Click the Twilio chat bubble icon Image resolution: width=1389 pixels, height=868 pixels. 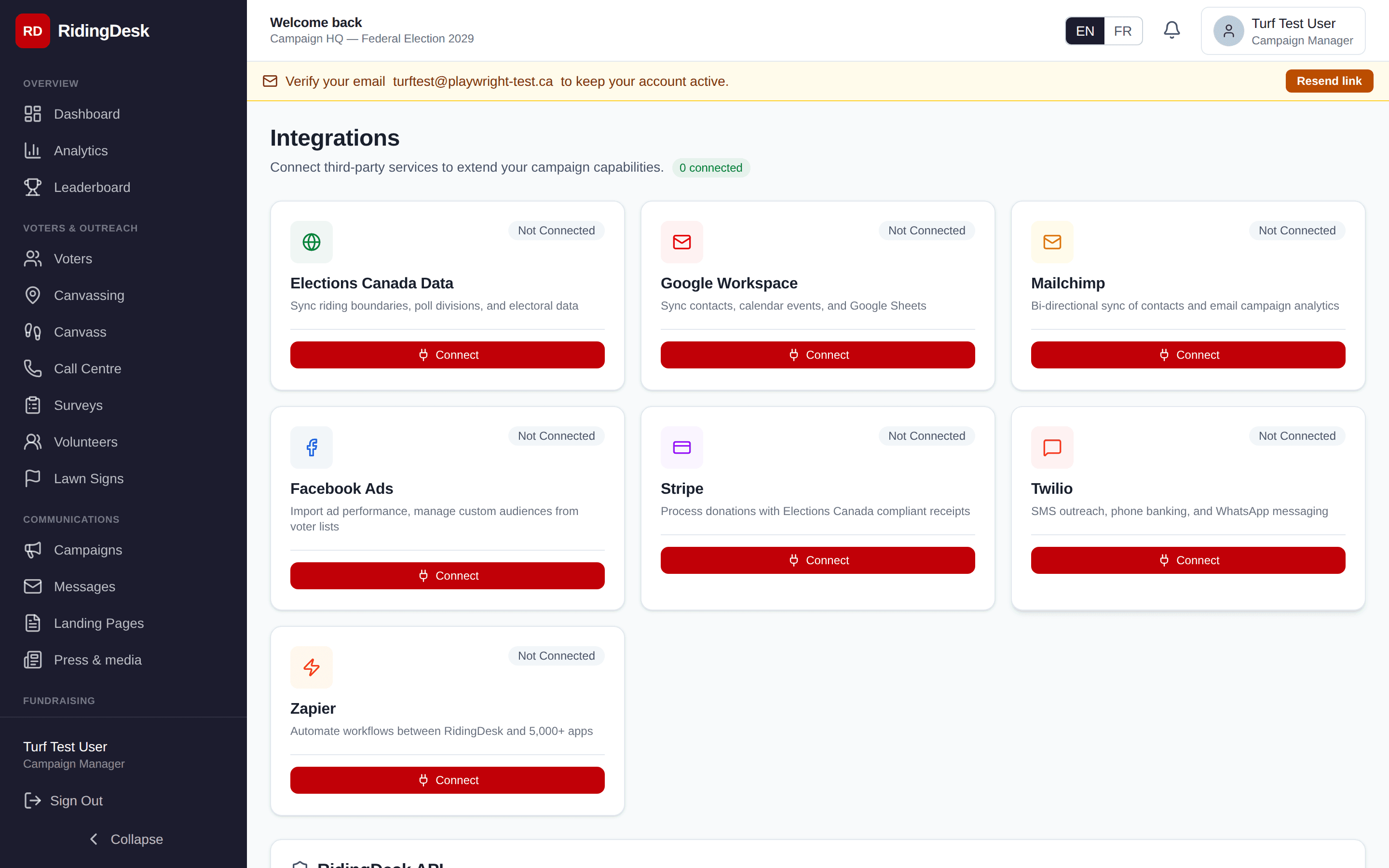point(1052,447)
